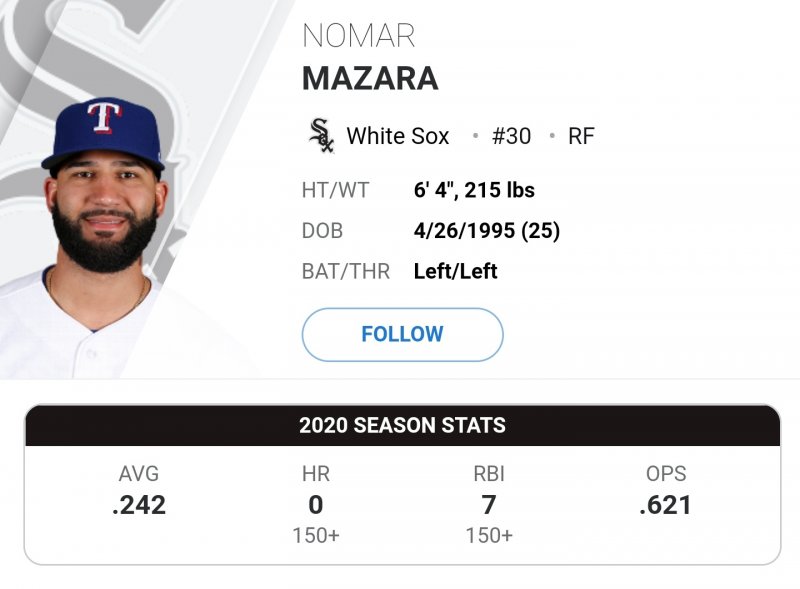Image resolution: width=800 pixels, height=589 pixels.
Task: Click the 150+ rank under RBI
Action: pos(489,536)
